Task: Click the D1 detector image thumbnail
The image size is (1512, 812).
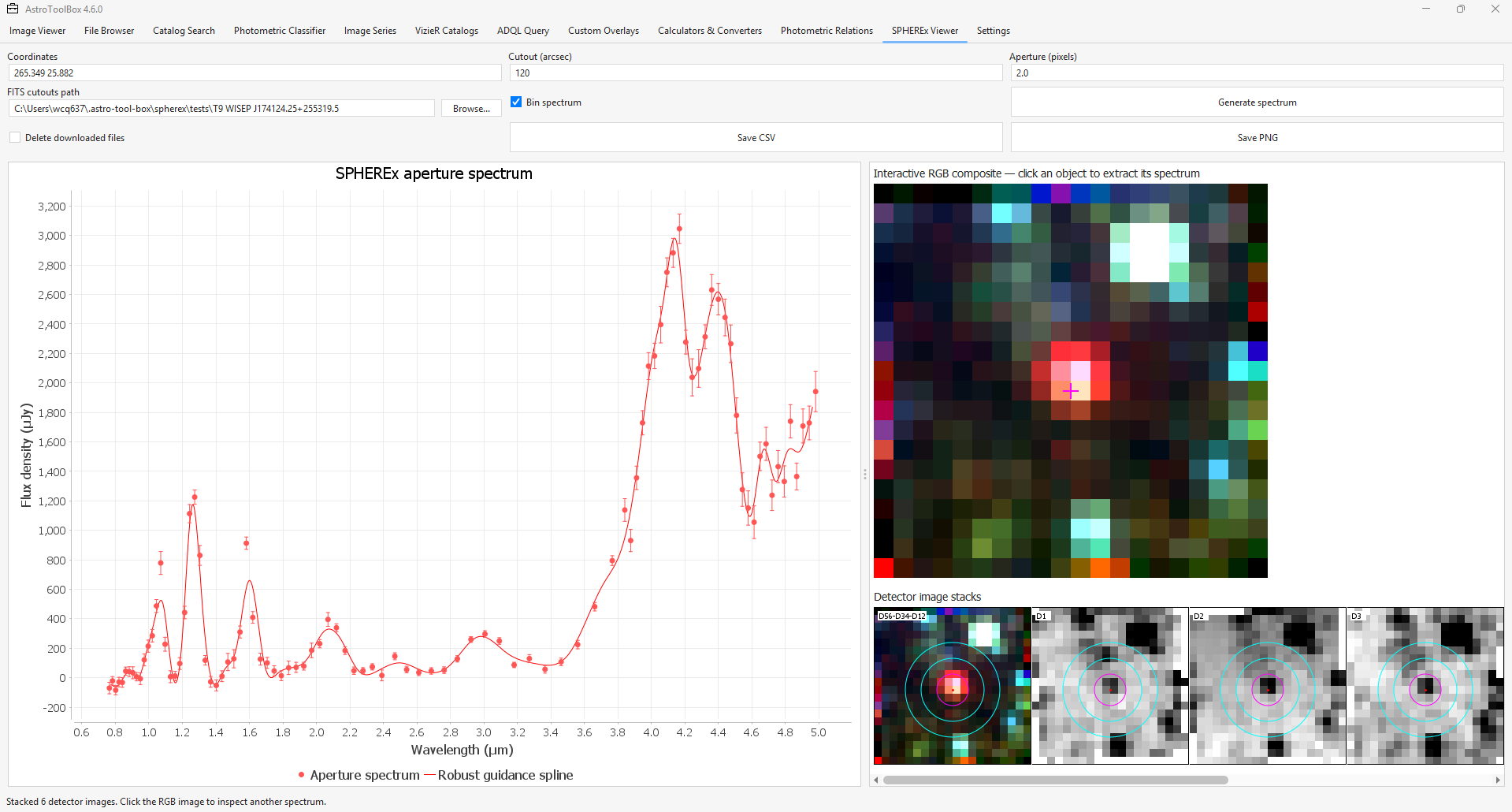Action: pyautogui.click(x=1110, y=686)
